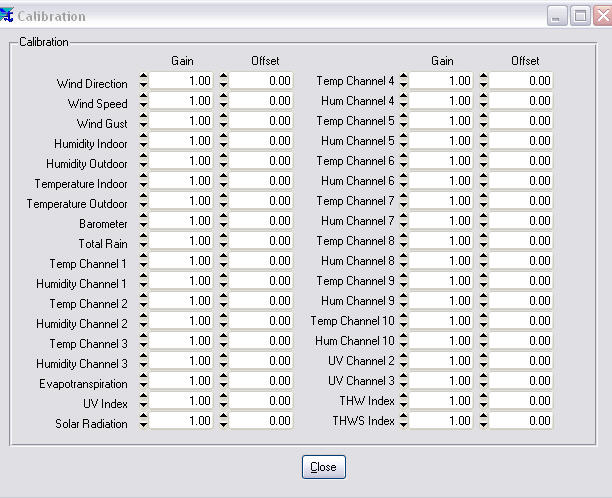Click the Calibration window title bar icon

coord(9,16)
